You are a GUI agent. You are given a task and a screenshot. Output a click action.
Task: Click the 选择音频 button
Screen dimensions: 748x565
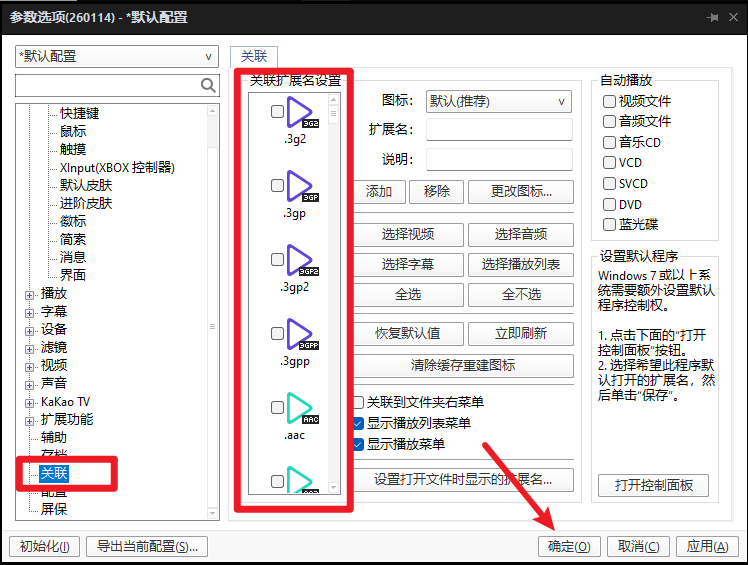pyautogui.click(x=521, y=235)
